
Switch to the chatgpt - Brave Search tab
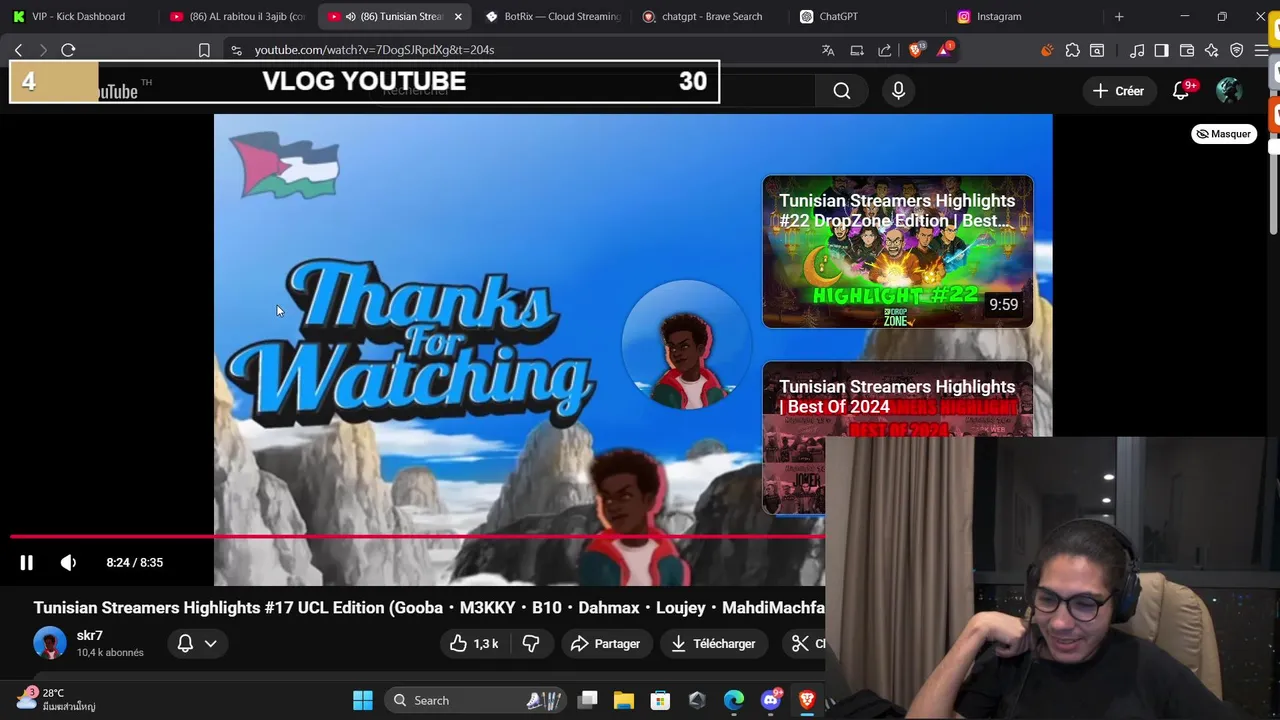click(x=711, y=16)
